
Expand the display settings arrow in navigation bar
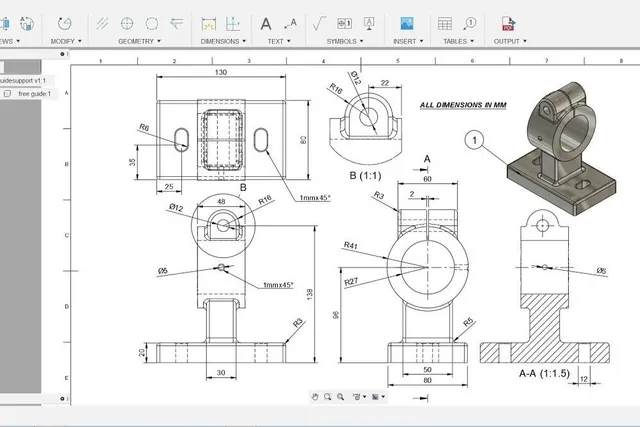[x=383, y=397]
